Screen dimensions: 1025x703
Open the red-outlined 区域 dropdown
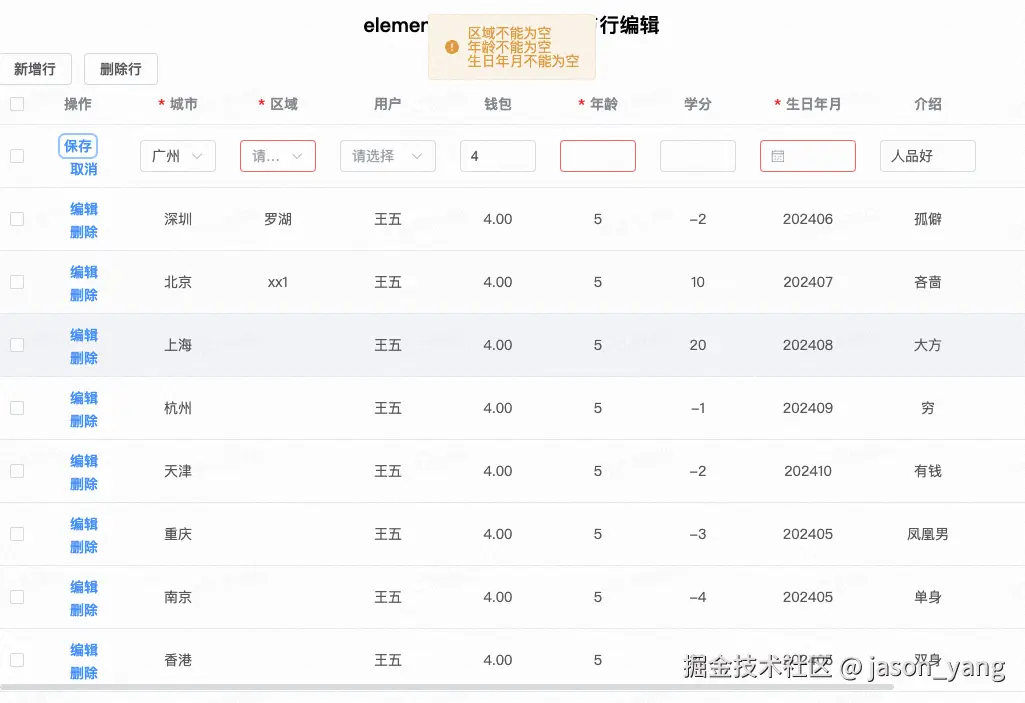278,156
